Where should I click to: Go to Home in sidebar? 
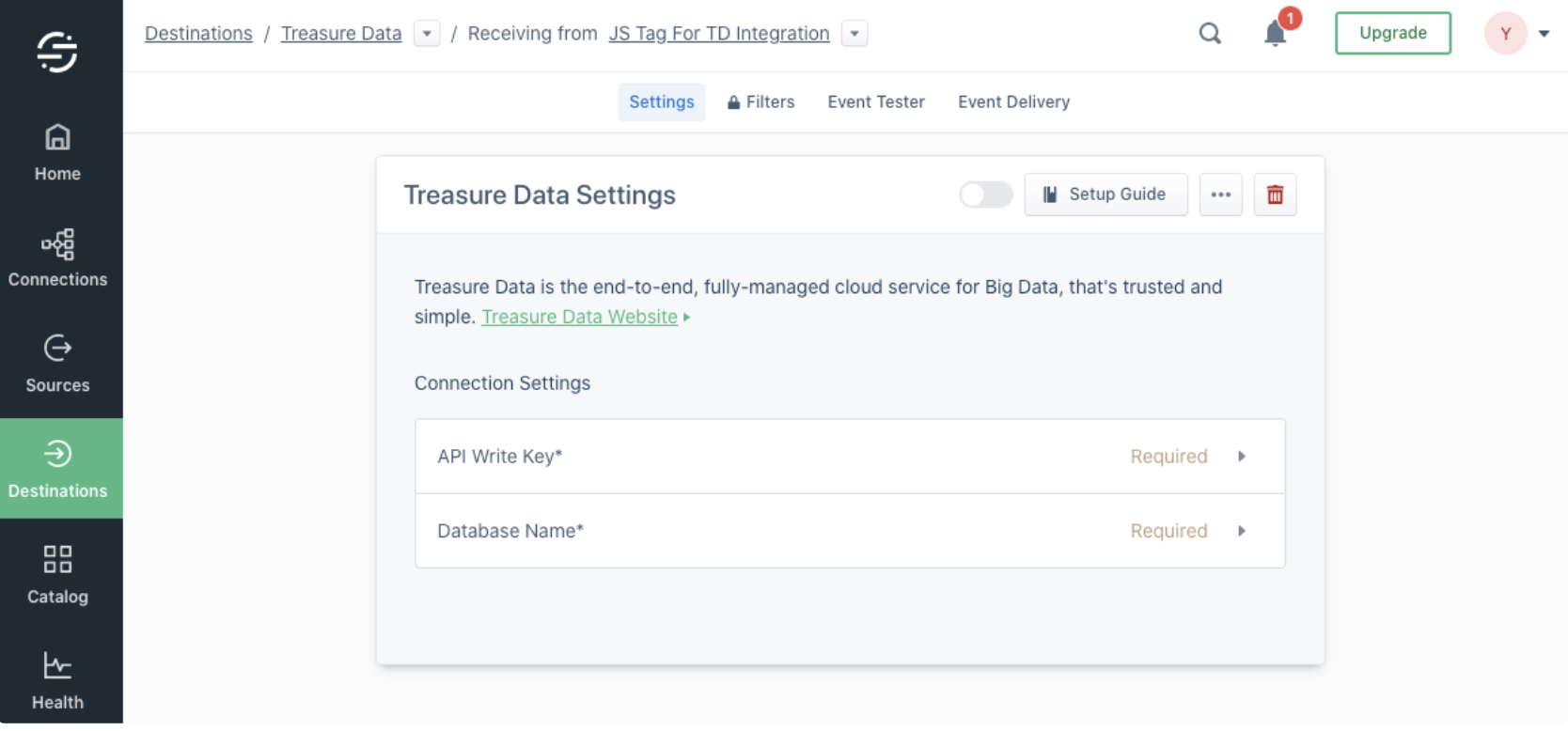click(57, 153)
